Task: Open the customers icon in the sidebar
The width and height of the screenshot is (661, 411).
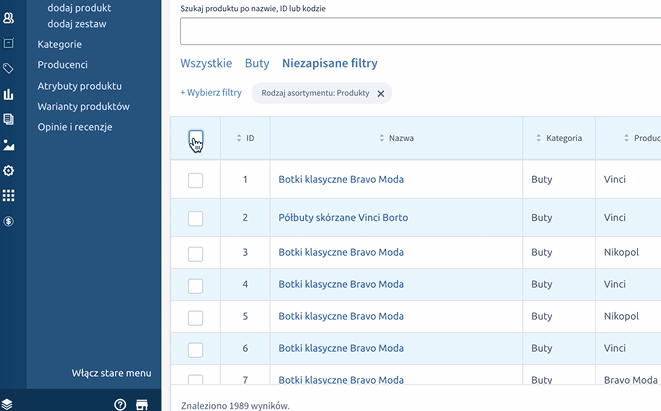Action: click(x=8, y=17)
